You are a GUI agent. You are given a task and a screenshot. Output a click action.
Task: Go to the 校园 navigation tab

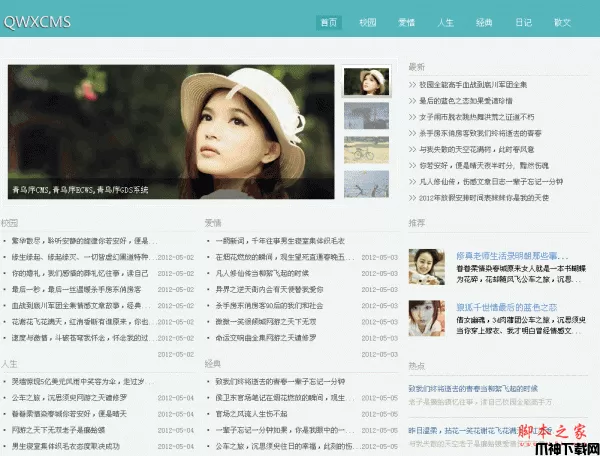[x=367, y=22]
